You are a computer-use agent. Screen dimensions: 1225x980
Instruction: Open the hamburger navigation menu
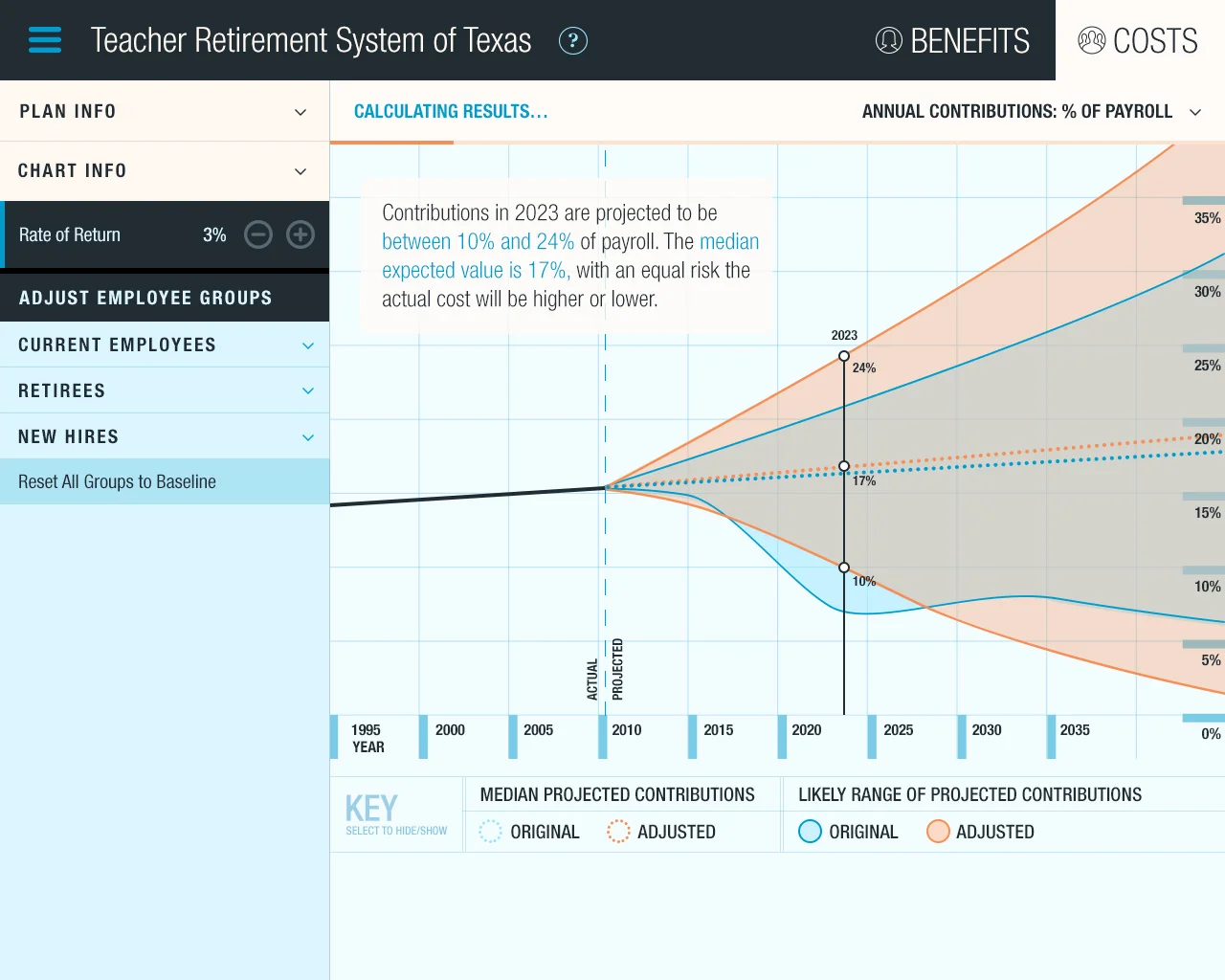45,40
